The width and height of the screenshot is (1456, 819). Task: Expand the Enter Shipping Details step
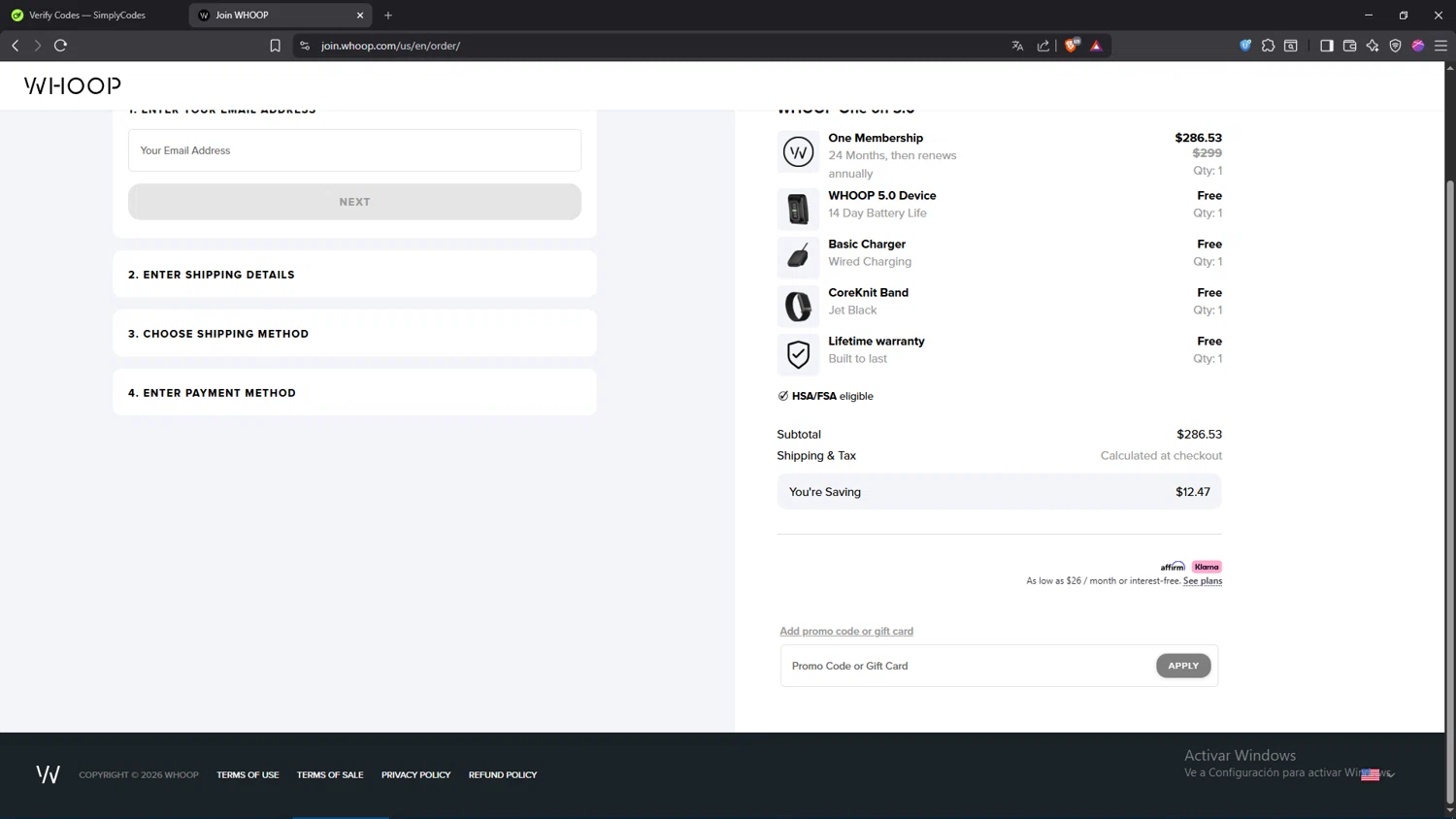click(354, 275)
